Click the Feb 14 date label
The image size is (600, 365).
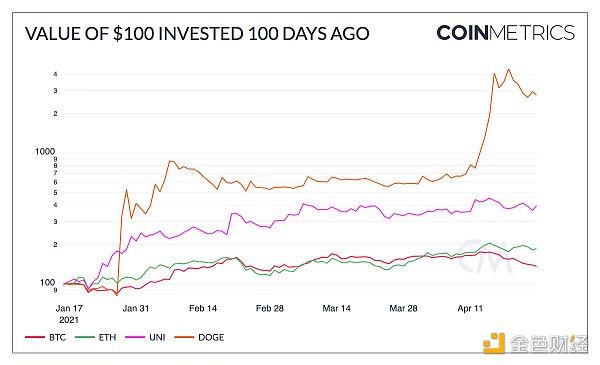tap(203, 308)
